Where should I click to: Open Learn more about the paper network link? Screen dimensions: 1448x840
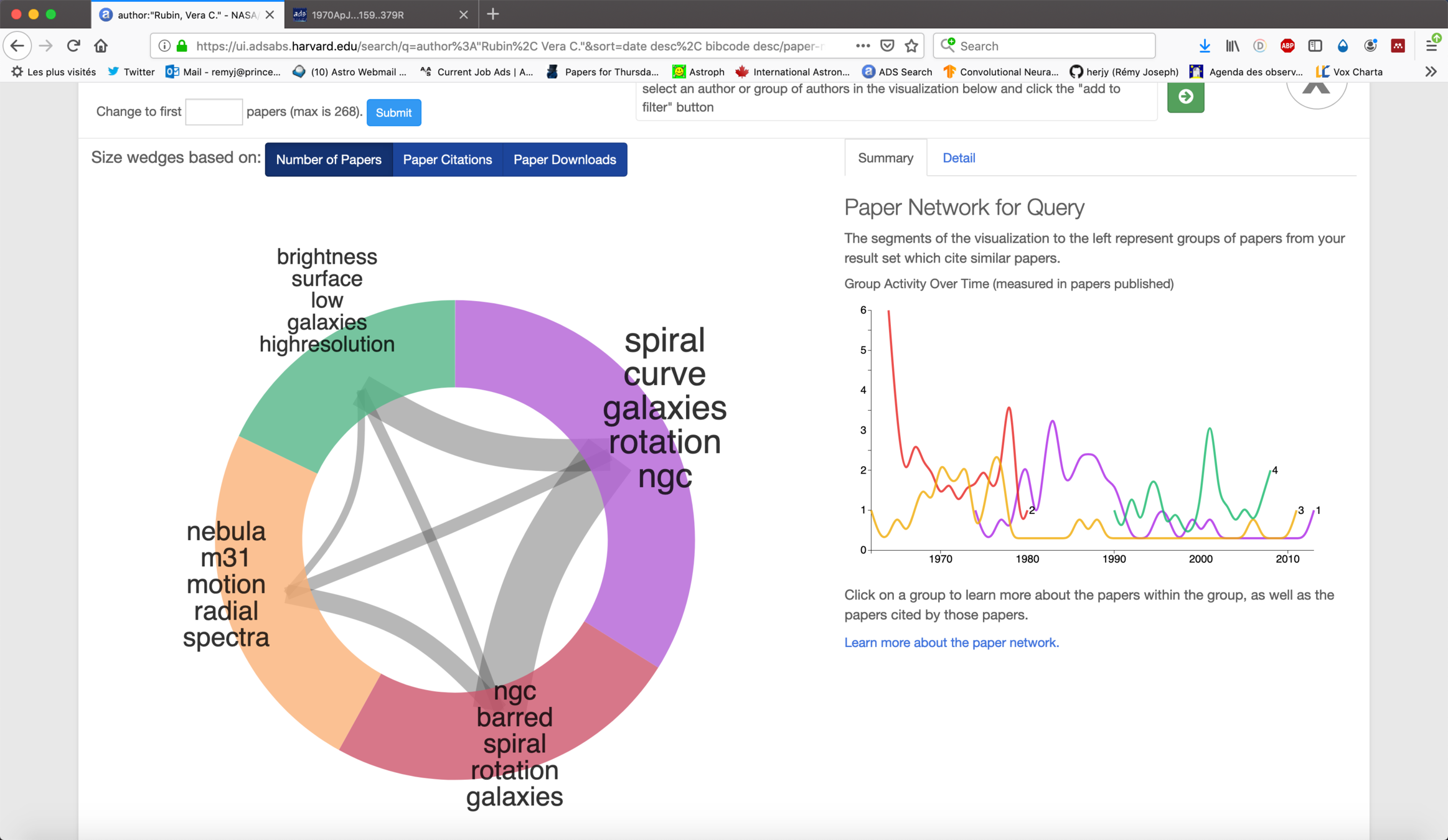951,642
